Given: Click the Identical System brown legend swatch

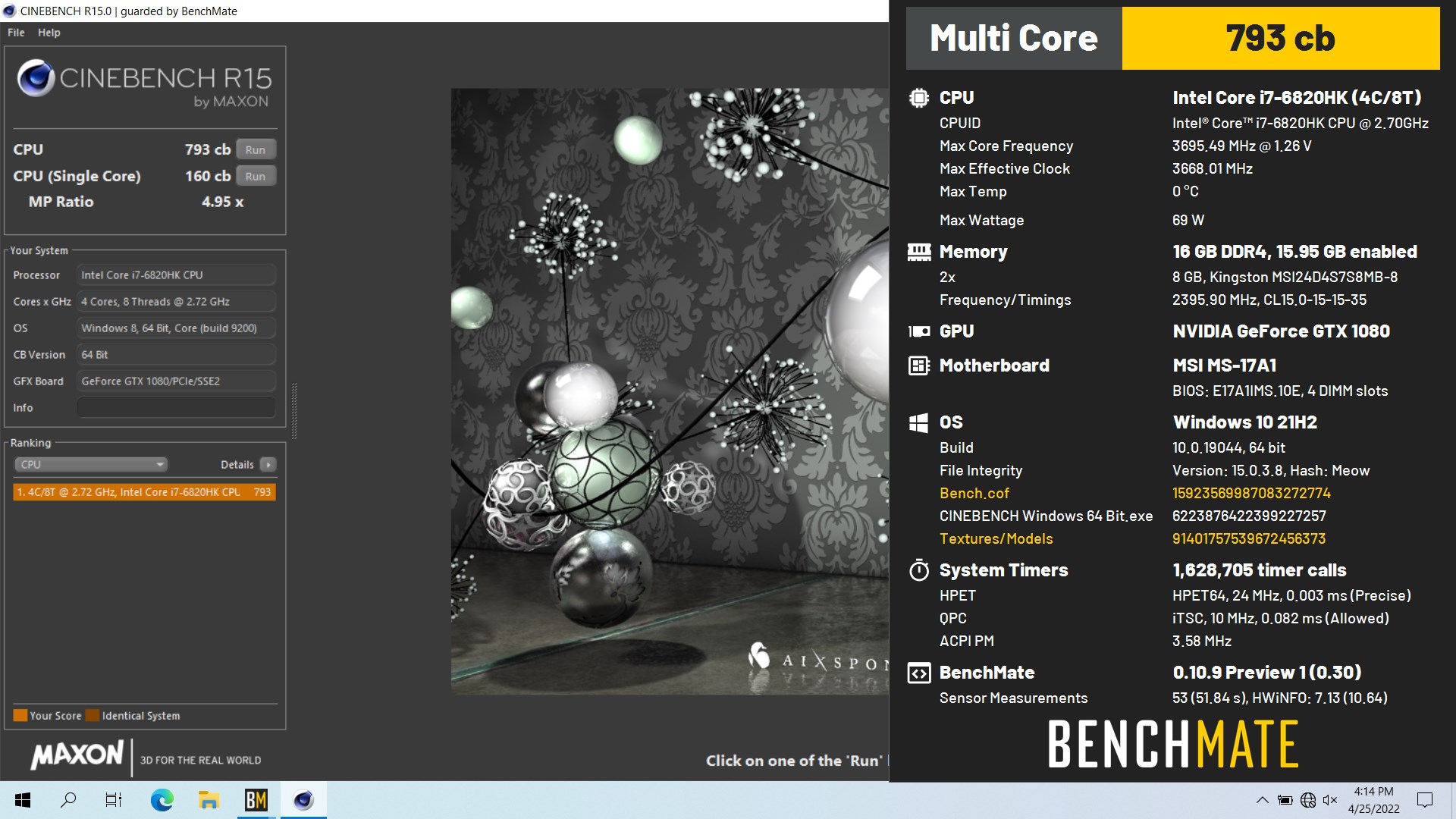Looking at the screenshot, I should click(93, 715).
